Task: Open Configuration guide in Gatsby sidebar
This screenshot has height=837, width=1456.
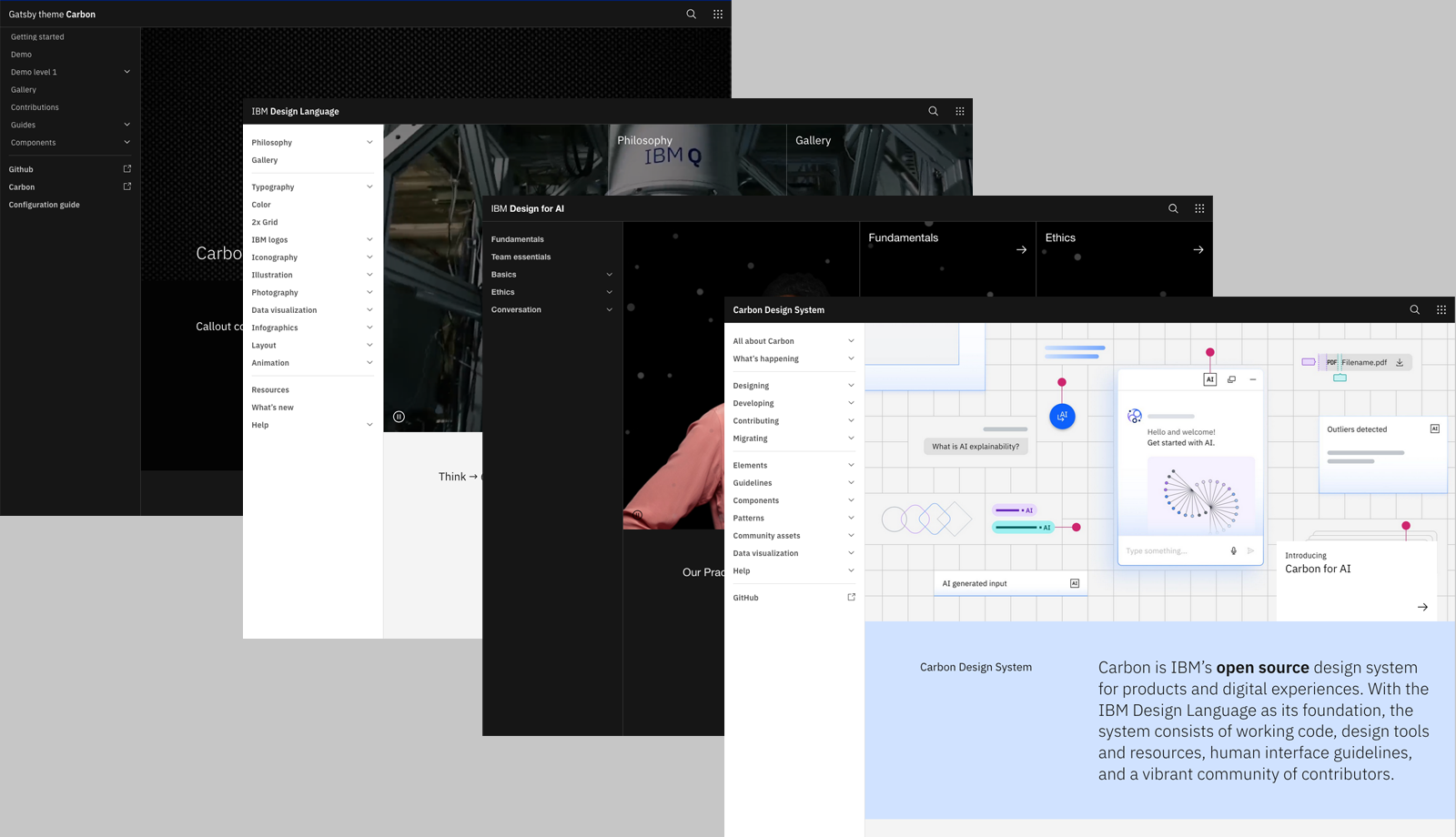Action: (45, 205)
